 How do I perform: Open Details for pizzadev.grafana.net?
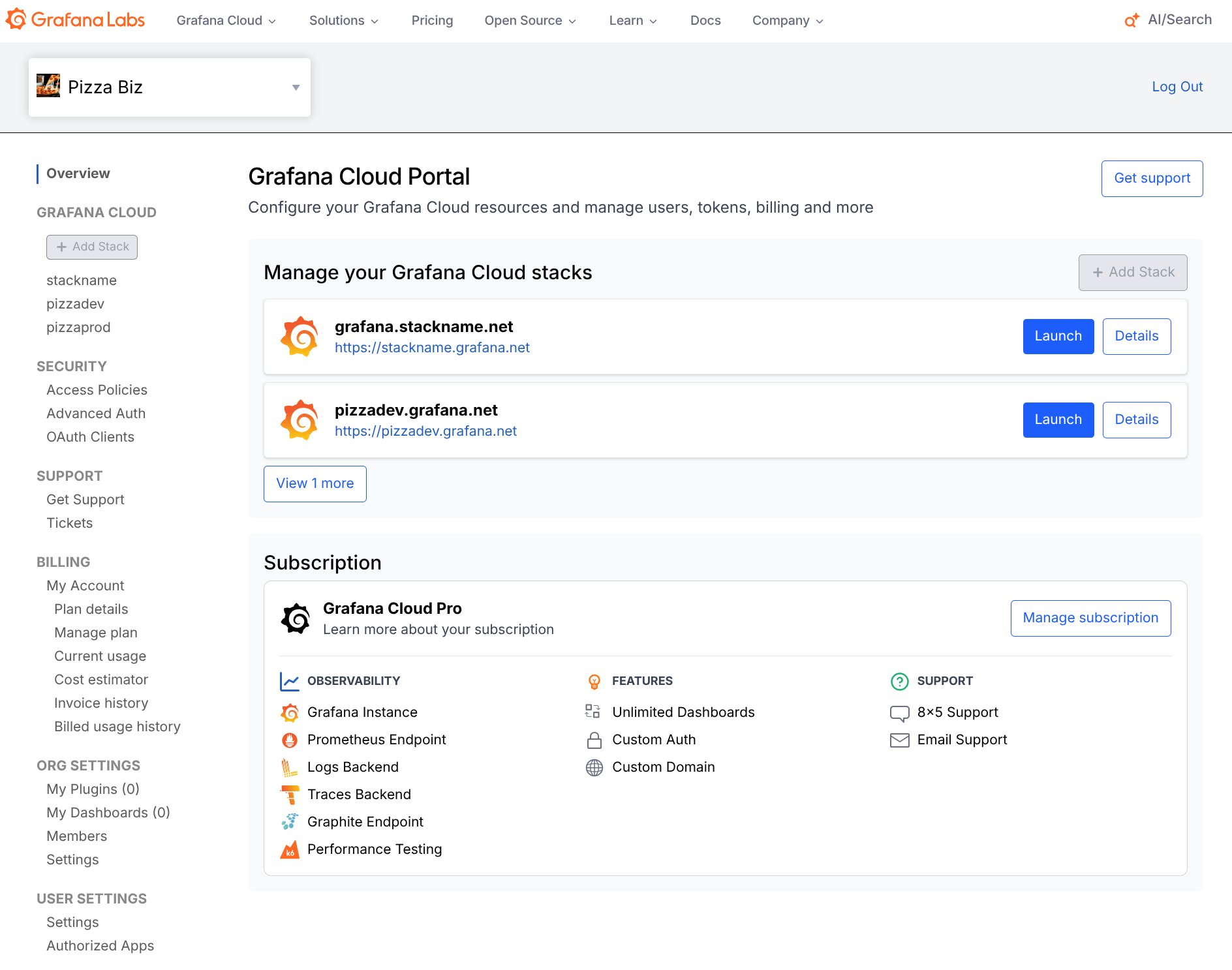1137,420
